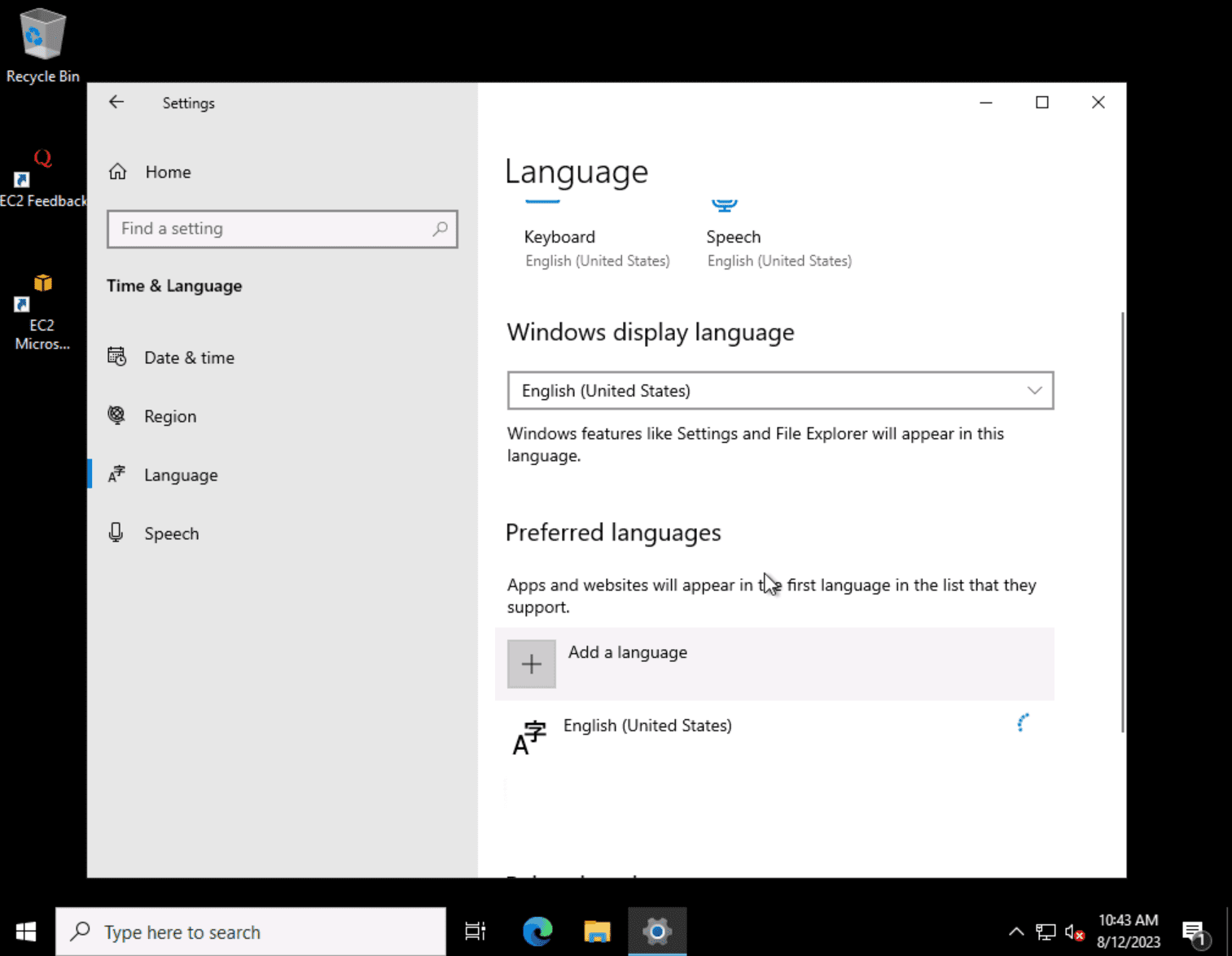
Task: Click the Language sidebar icon
Action: [x=117, y=474]
